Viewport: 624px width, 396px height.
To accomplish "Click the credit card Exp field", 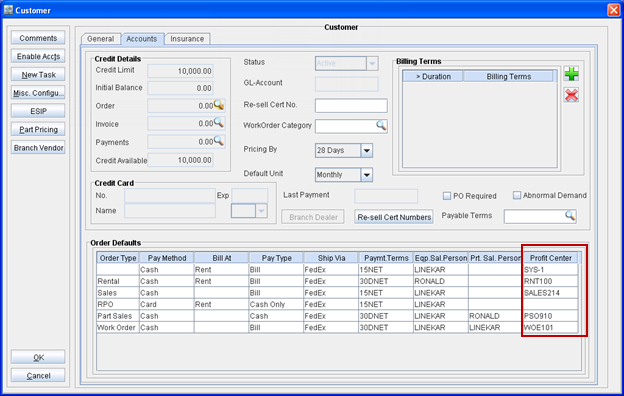I will click(250, 195).
